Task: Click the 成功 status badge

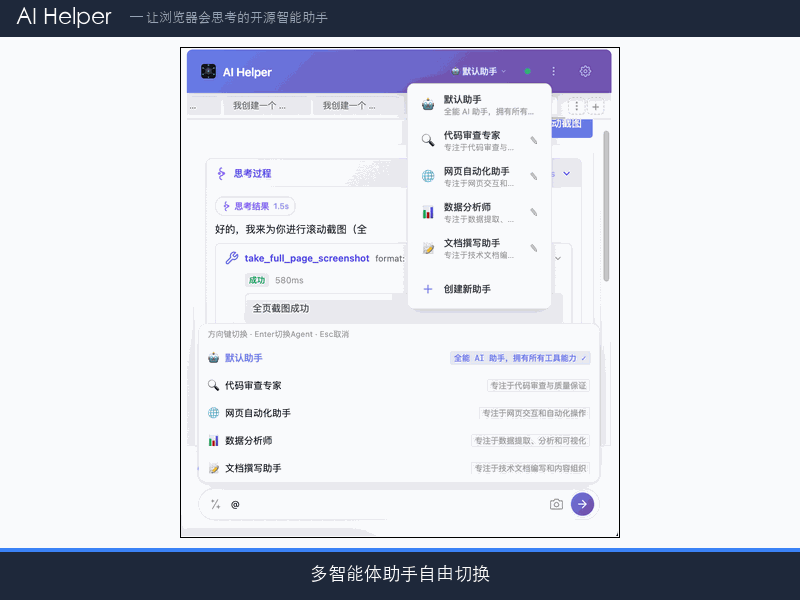Action: (257, 280)
